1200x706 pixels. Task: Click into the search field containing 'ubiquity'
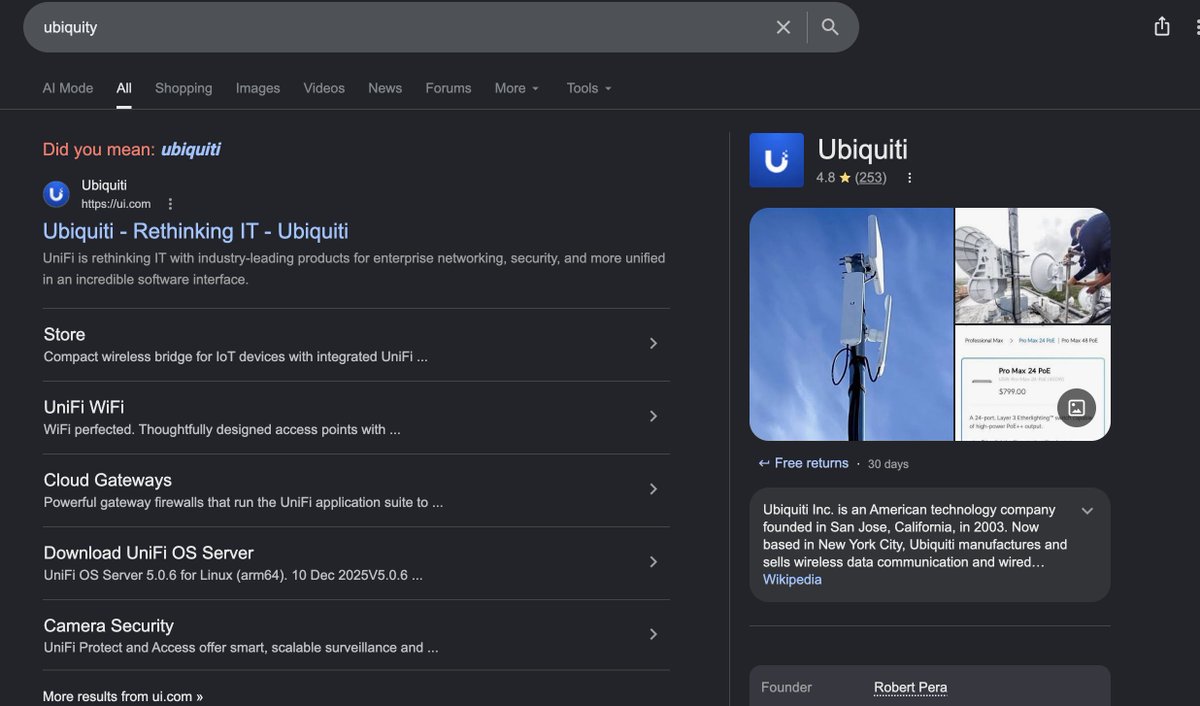(400, 27)
